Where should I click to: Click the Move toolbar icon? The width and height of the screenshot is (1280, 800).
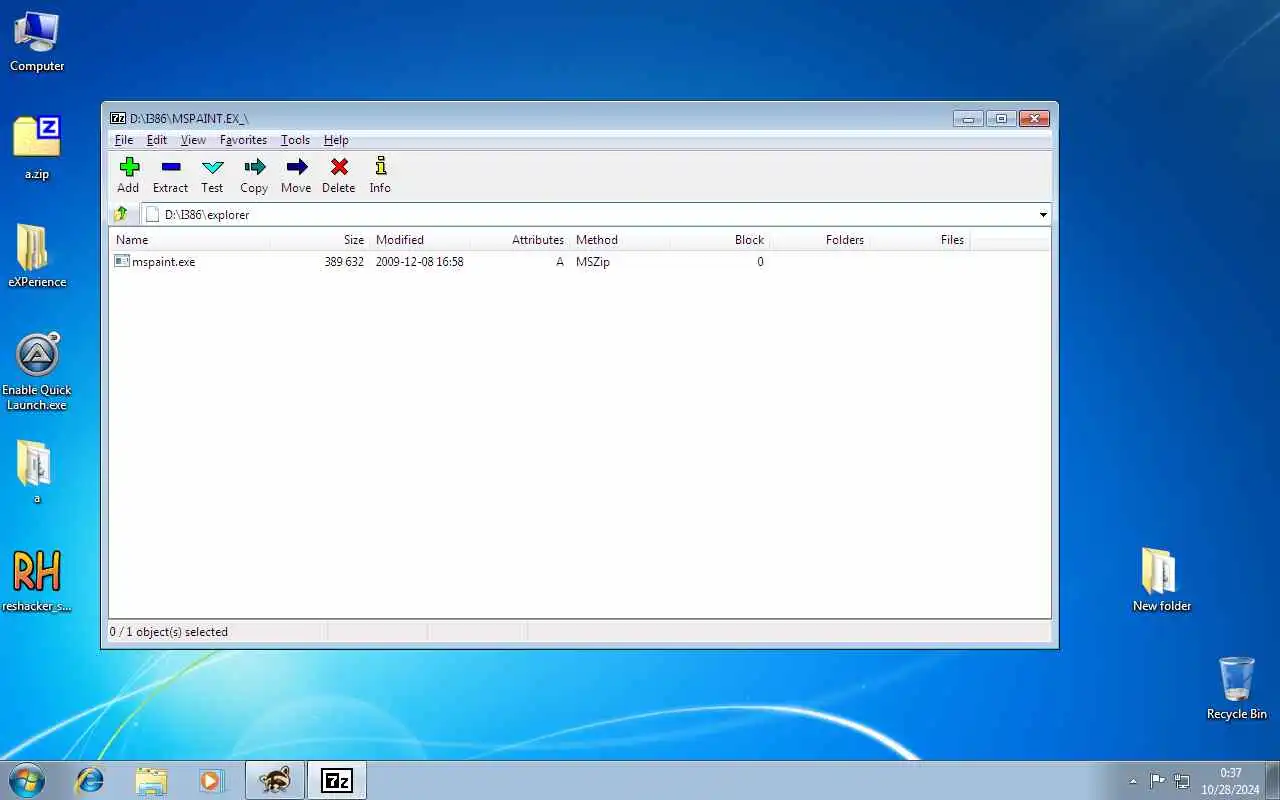pyautogui.click(x=296, y=167)
